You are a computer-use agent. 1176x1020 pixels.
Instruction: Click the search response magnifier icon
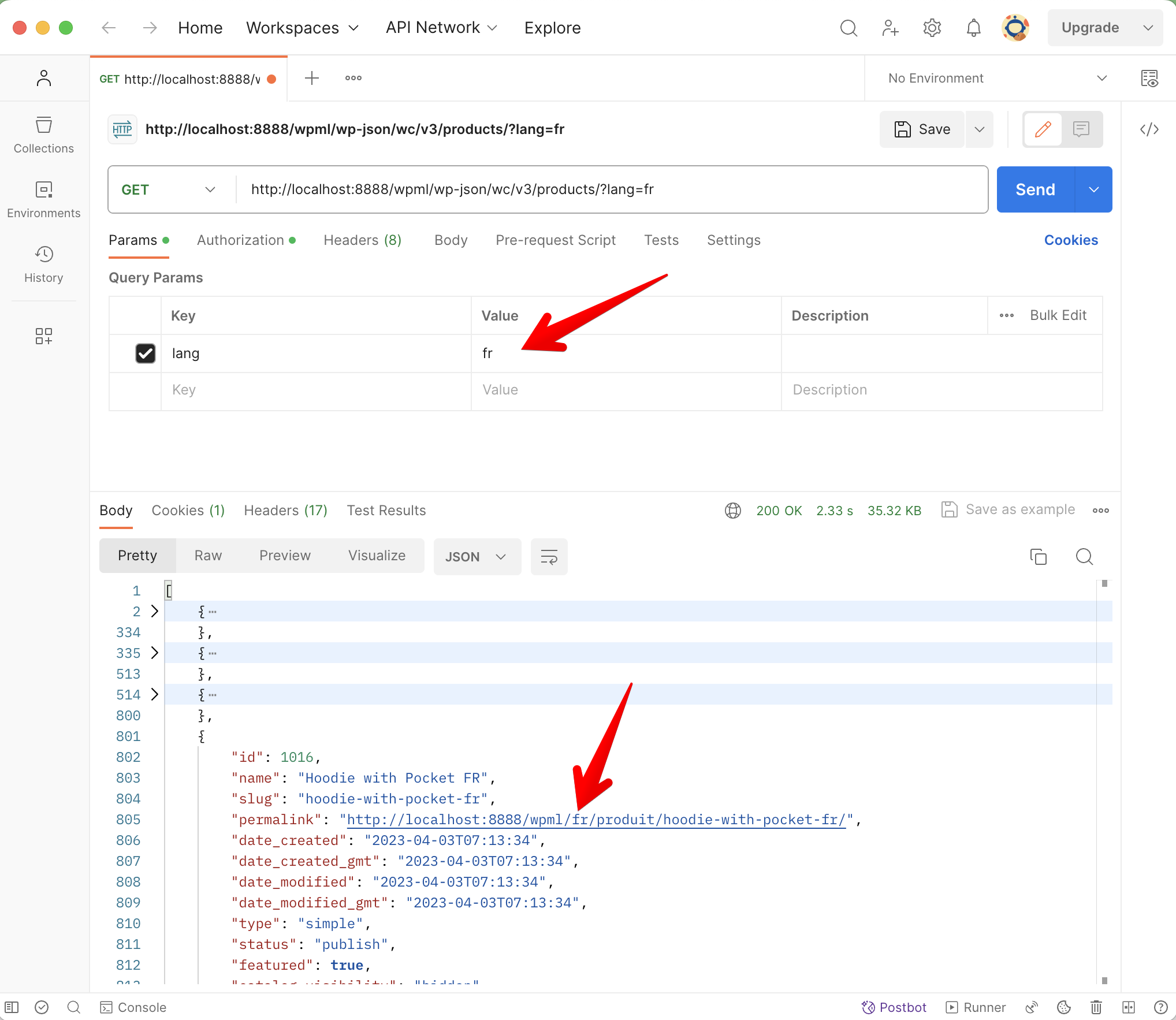click(1084, 556)
